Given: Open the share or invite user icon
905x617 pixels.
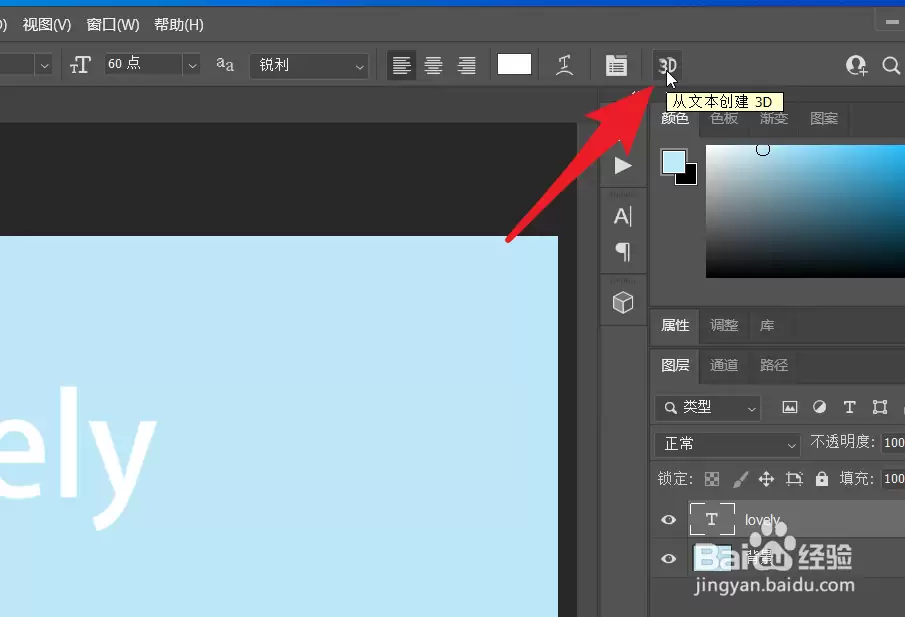Looking at the screenshot, I should tap(856, 65).
